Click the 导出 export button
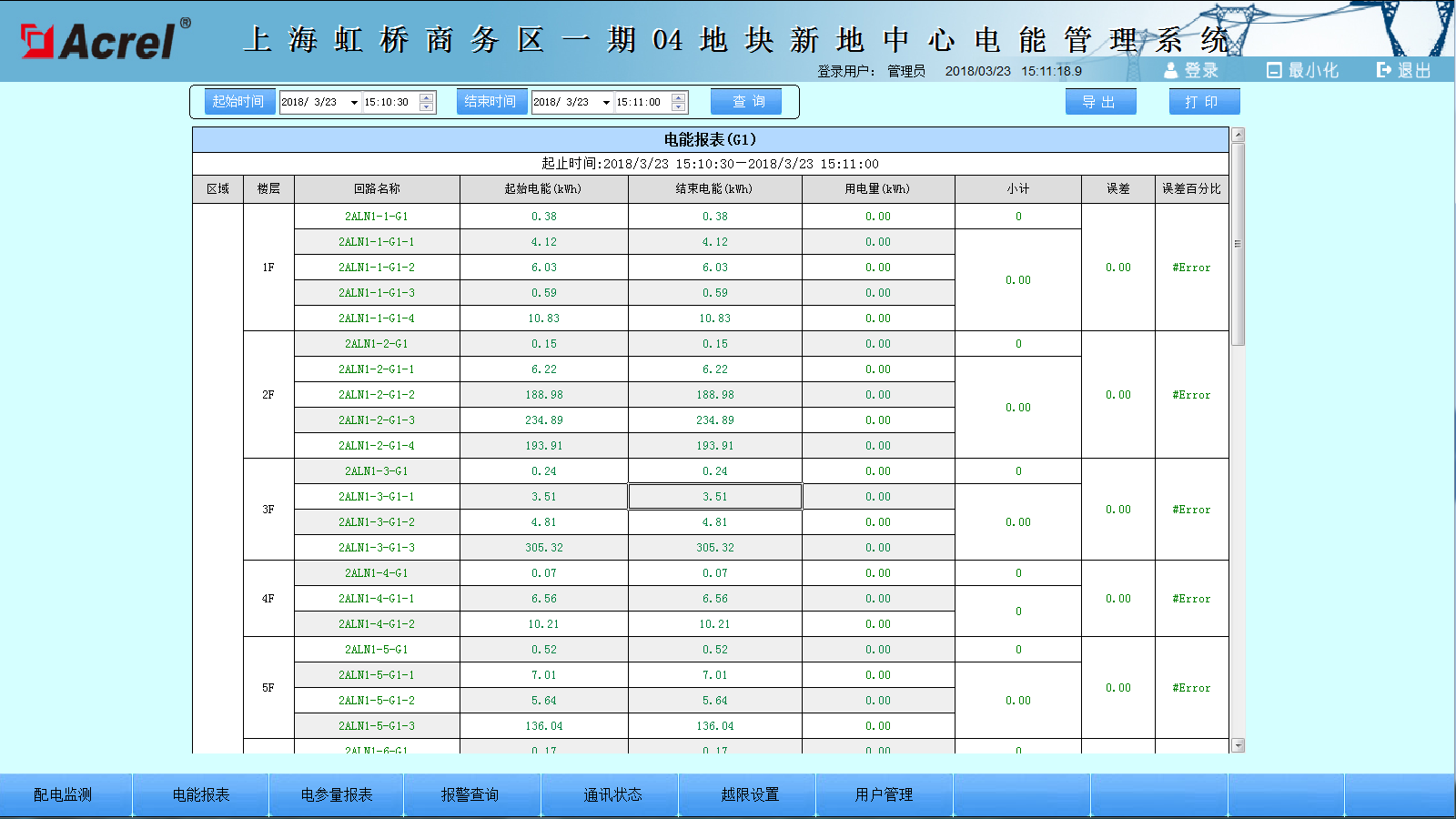The image size is (1456, 819). [x=1100, y=102]
